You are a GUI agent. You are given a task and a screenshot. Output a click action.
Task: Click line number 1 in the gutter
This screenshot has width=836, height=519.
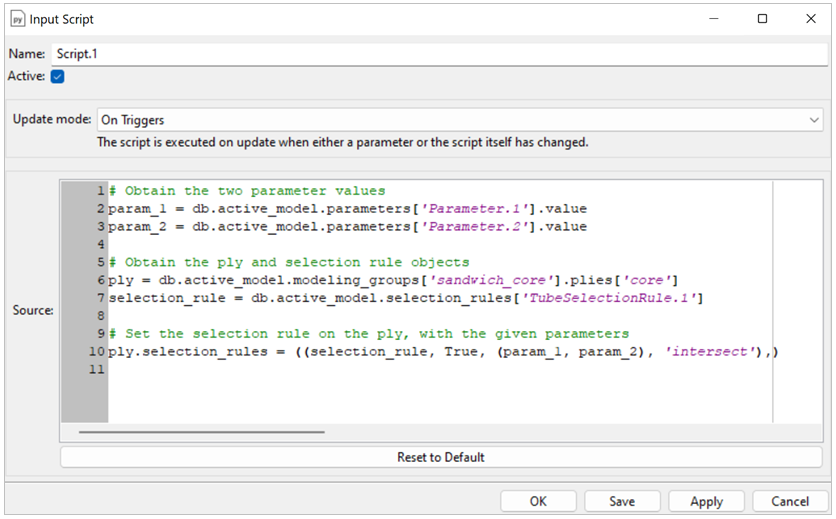click(100, 191)
